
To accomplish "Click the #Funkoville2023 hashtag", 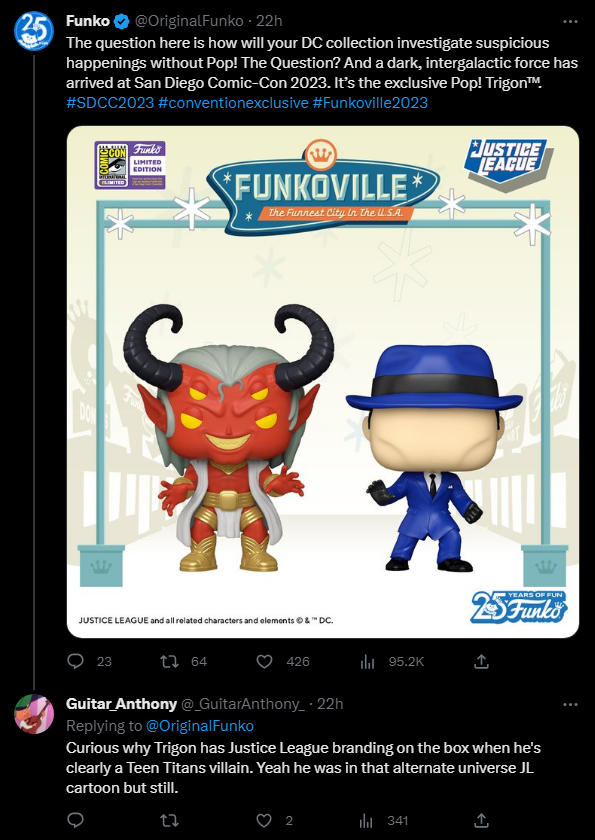I will 370,102.
